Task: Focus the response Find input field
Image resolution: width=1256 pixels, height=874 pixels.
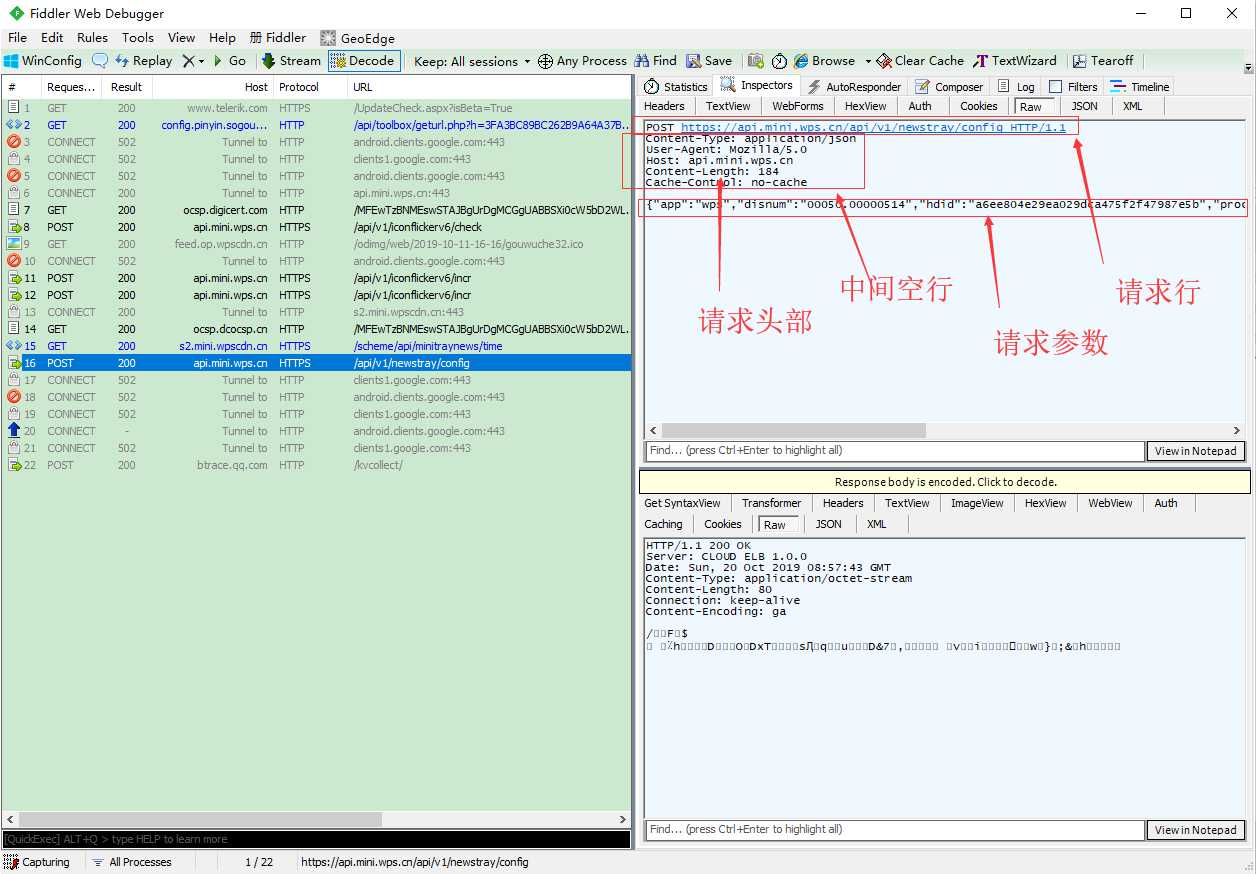Action: tap(894, 830)
